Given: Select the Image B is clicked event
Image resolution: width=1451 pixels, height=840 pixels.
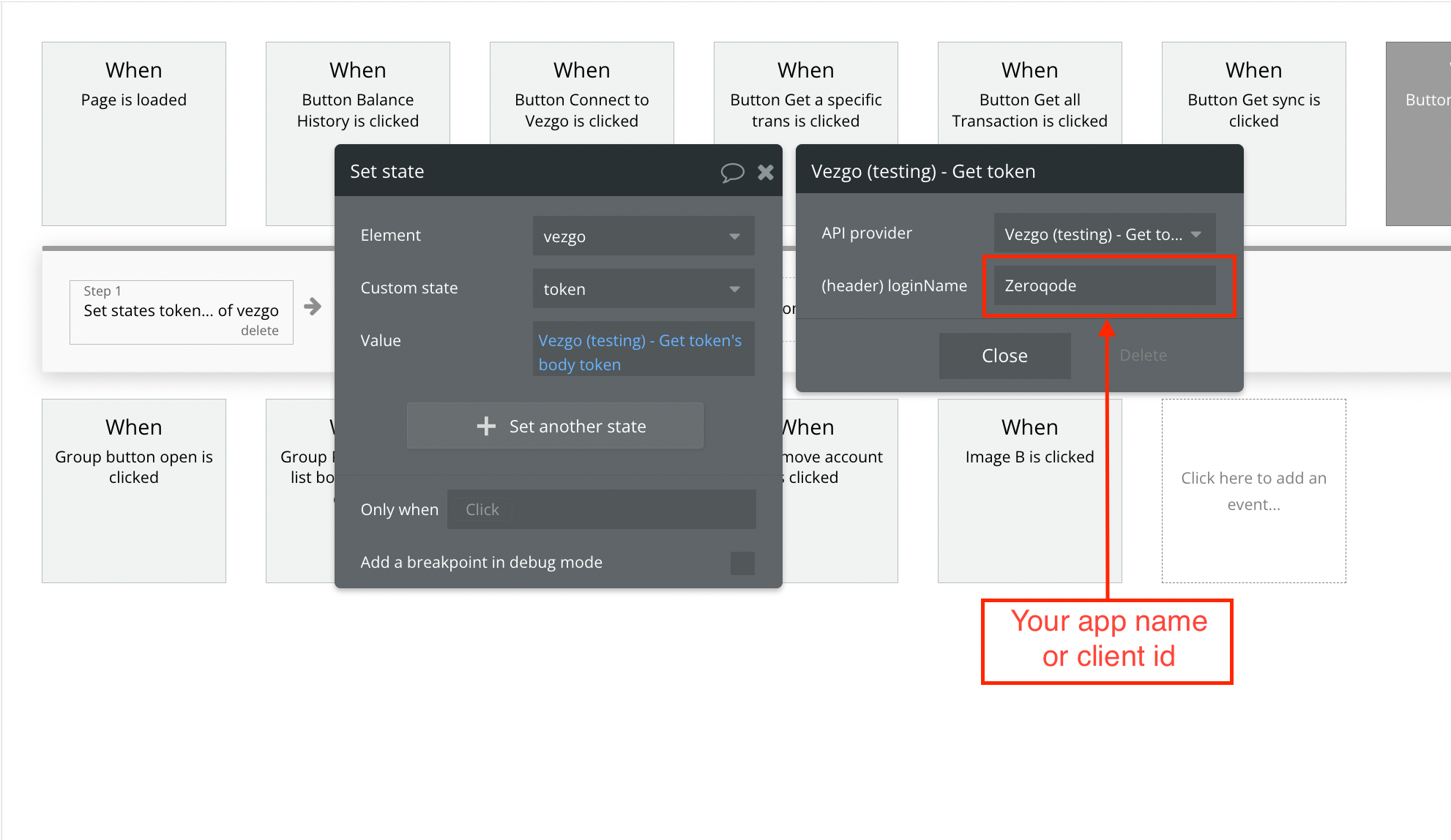Looking at the screenshot, I should coord(1029,490).
